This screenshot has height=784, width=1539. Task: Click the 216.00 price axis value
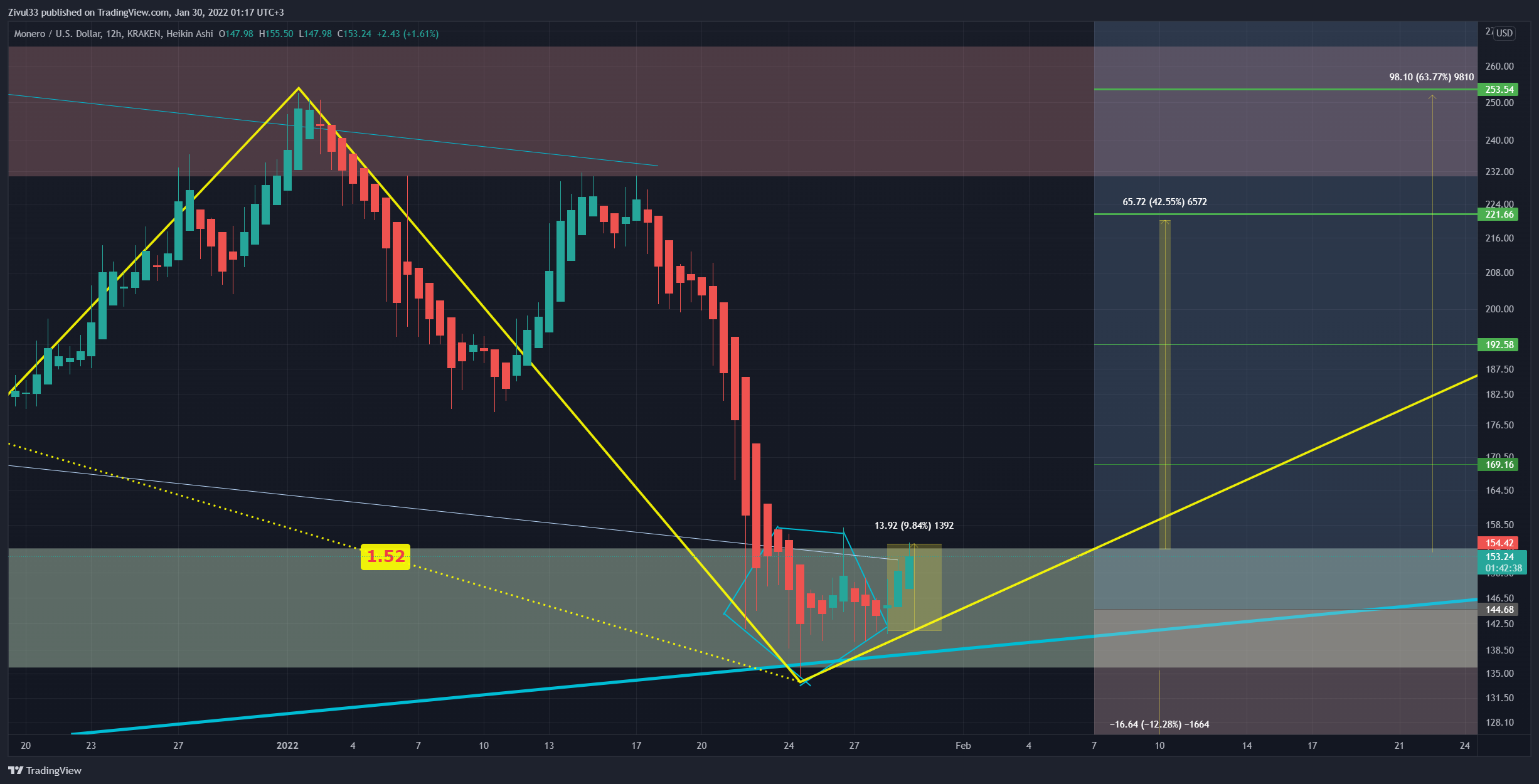point(1499,238)
